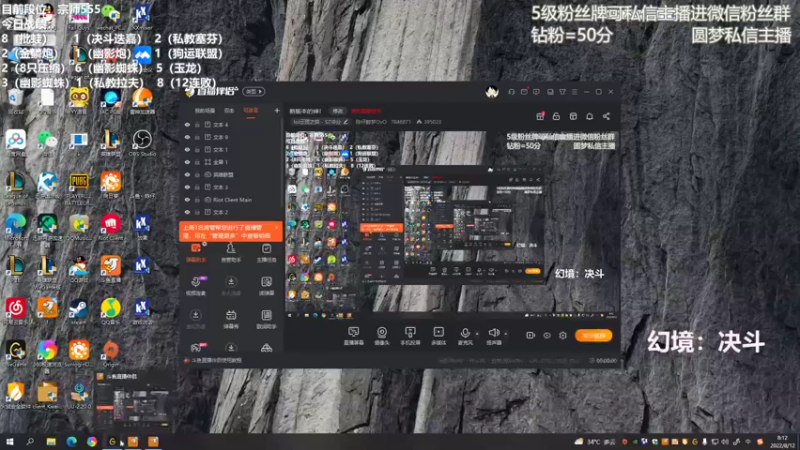Screen dimensions: 800x450
Task: Open the Windows Start menu
Action: coord(9,442)
